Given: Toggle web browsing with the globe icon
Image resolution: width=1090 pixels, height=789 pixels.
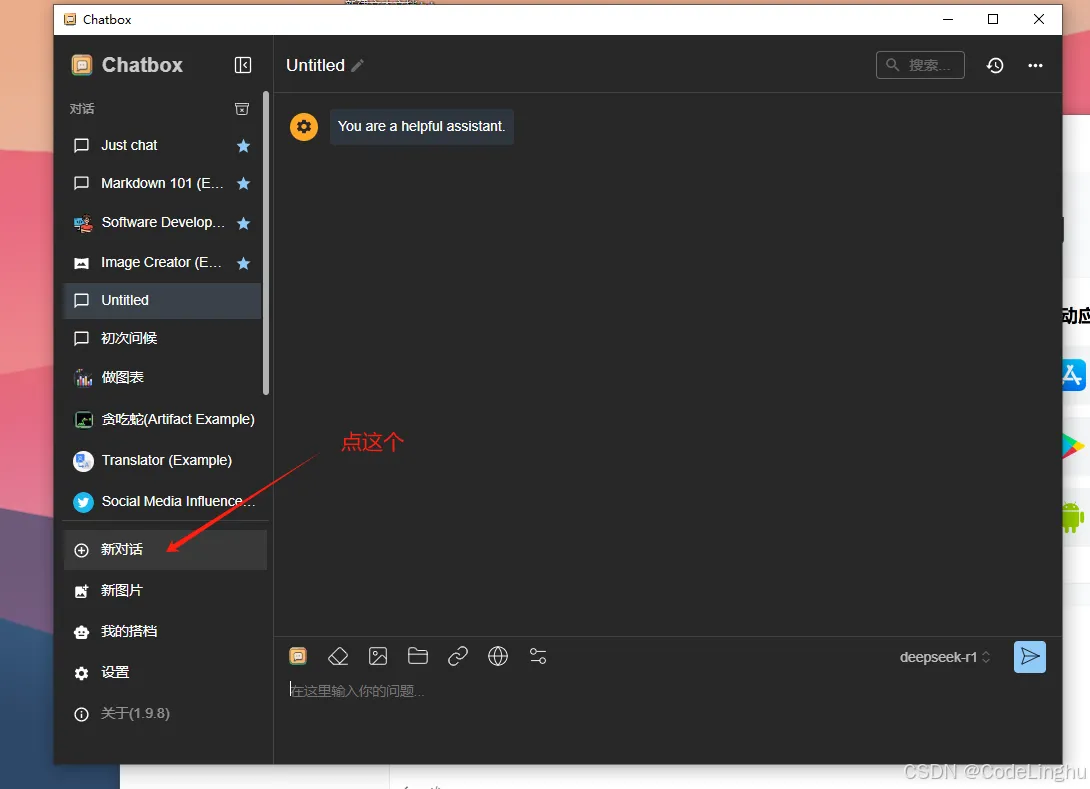Looking at the screenshot, I should coord(498,656).
